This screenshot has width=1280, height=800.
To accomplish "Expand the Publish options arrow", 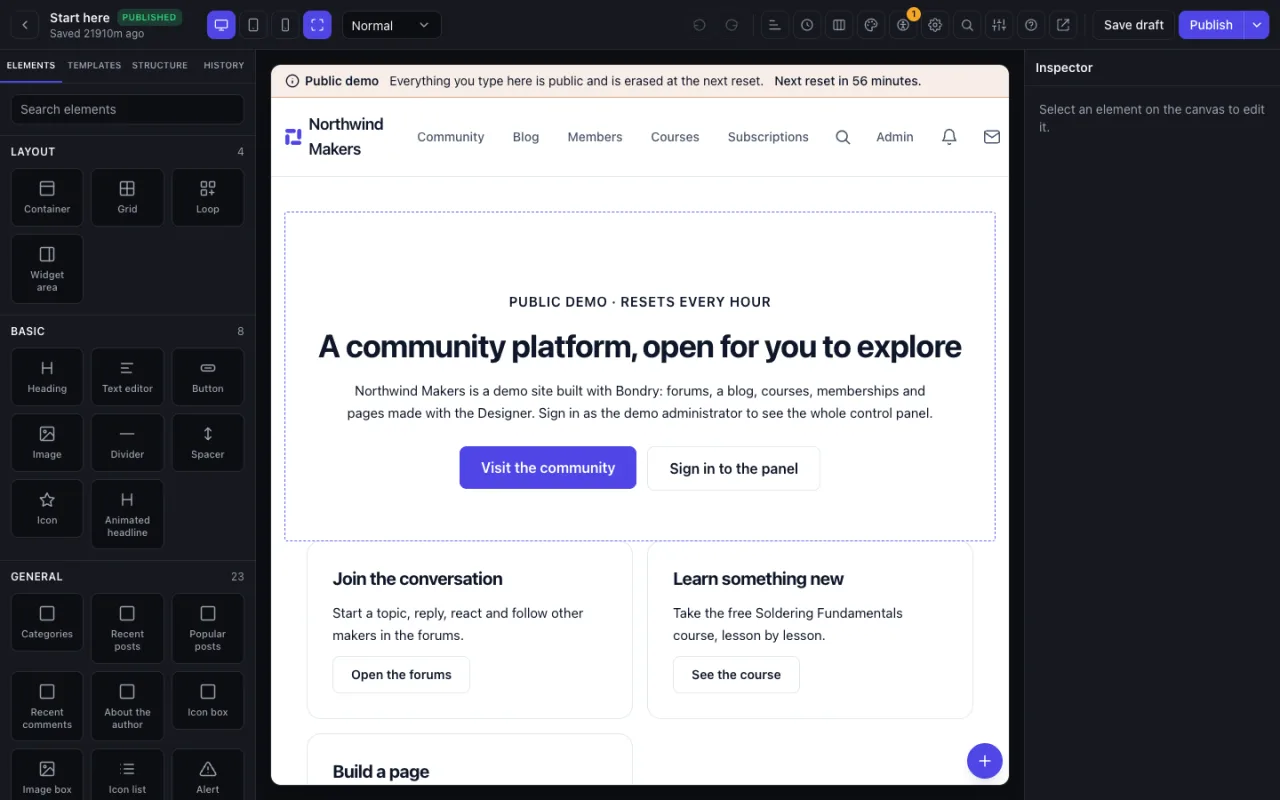I will 1257,25.
